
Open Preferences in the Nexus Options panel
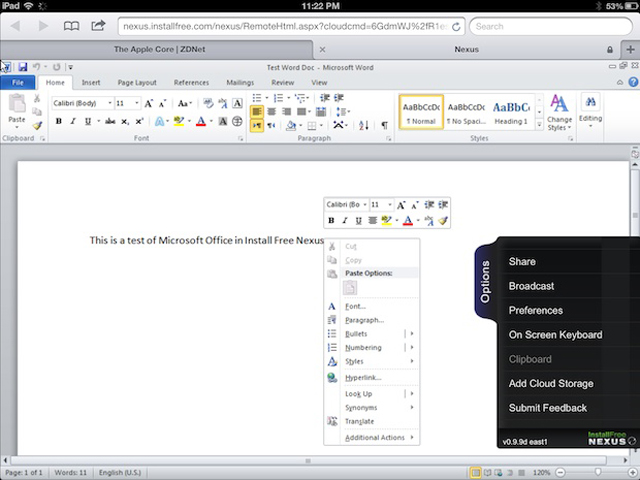[x=536, y=310]
